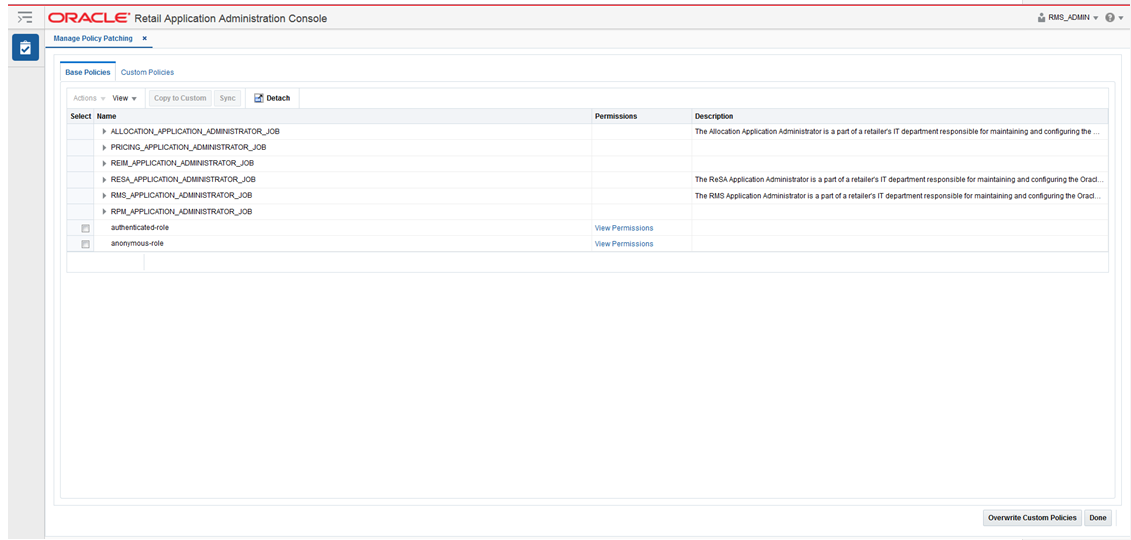Click RESA_APPLICATION_ADMINISTRATOR_JOB name text
The height and width of the screenshot is (540, 1131).
pyautogui.click(x=183, y=180)
